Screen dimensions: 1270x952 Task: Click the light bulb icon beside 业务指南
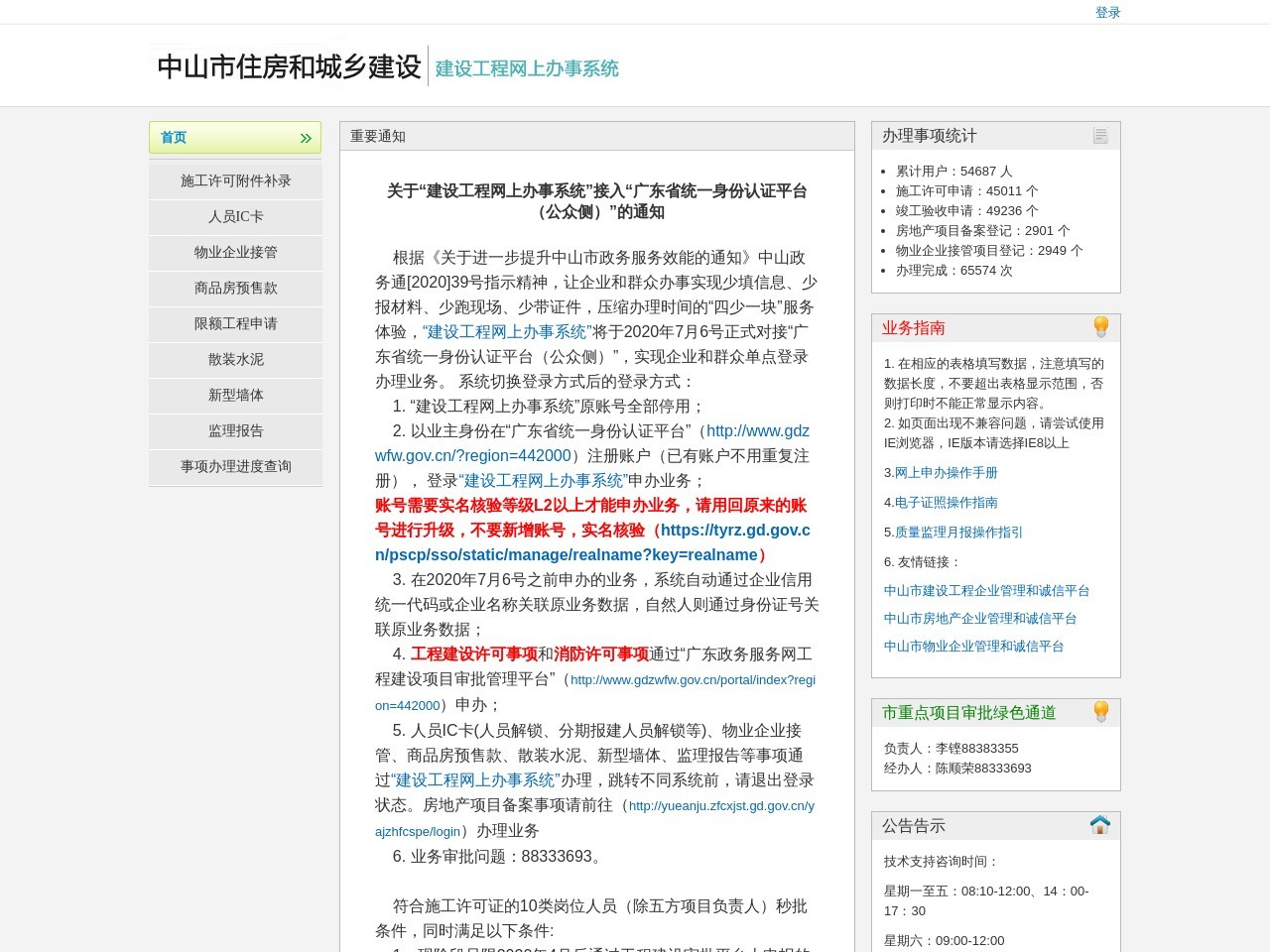1100,325
